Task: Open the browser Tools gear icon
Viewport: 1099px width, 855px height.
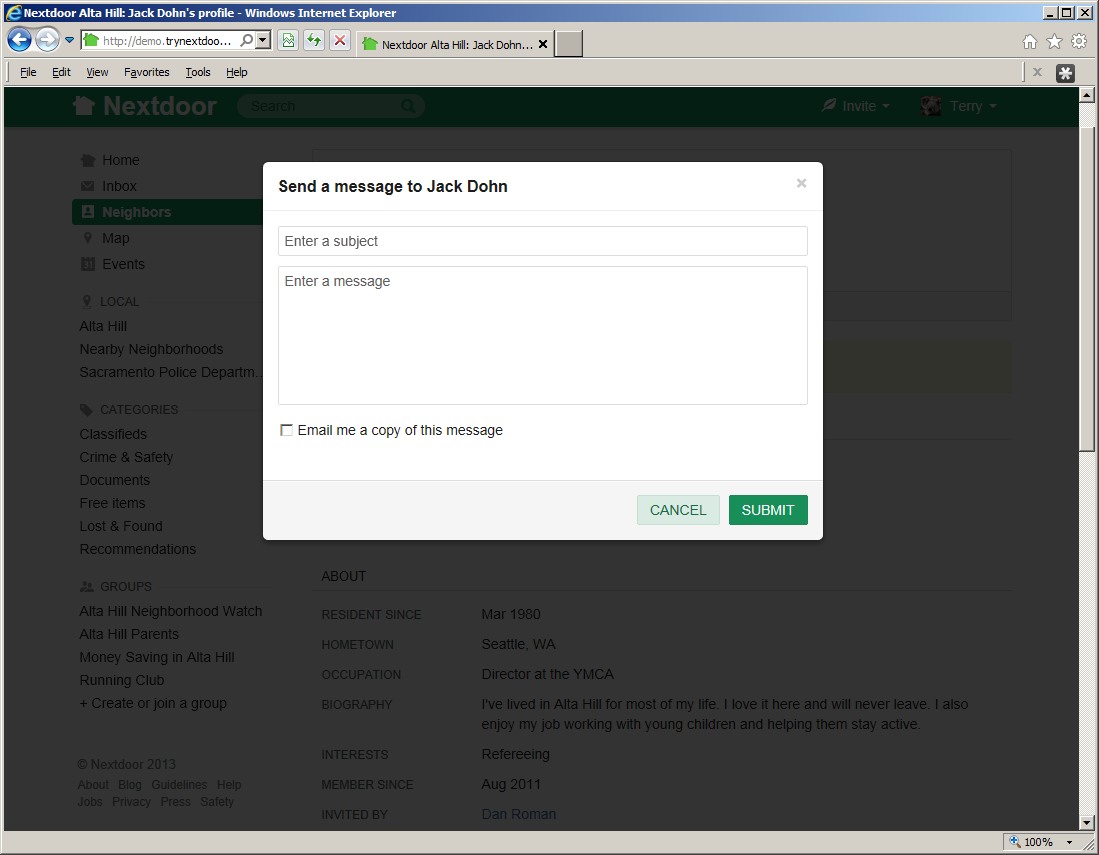Action: coord(1079,42)
